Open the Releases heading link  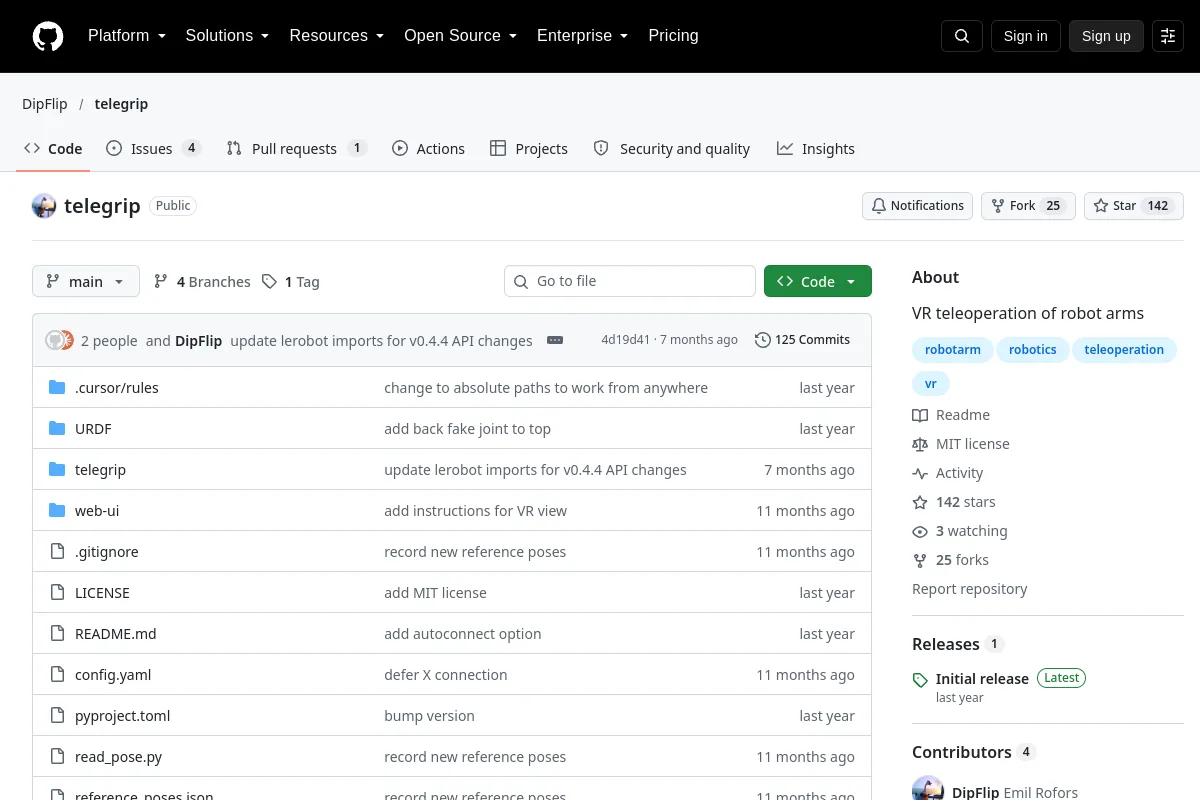coord(945,644)
